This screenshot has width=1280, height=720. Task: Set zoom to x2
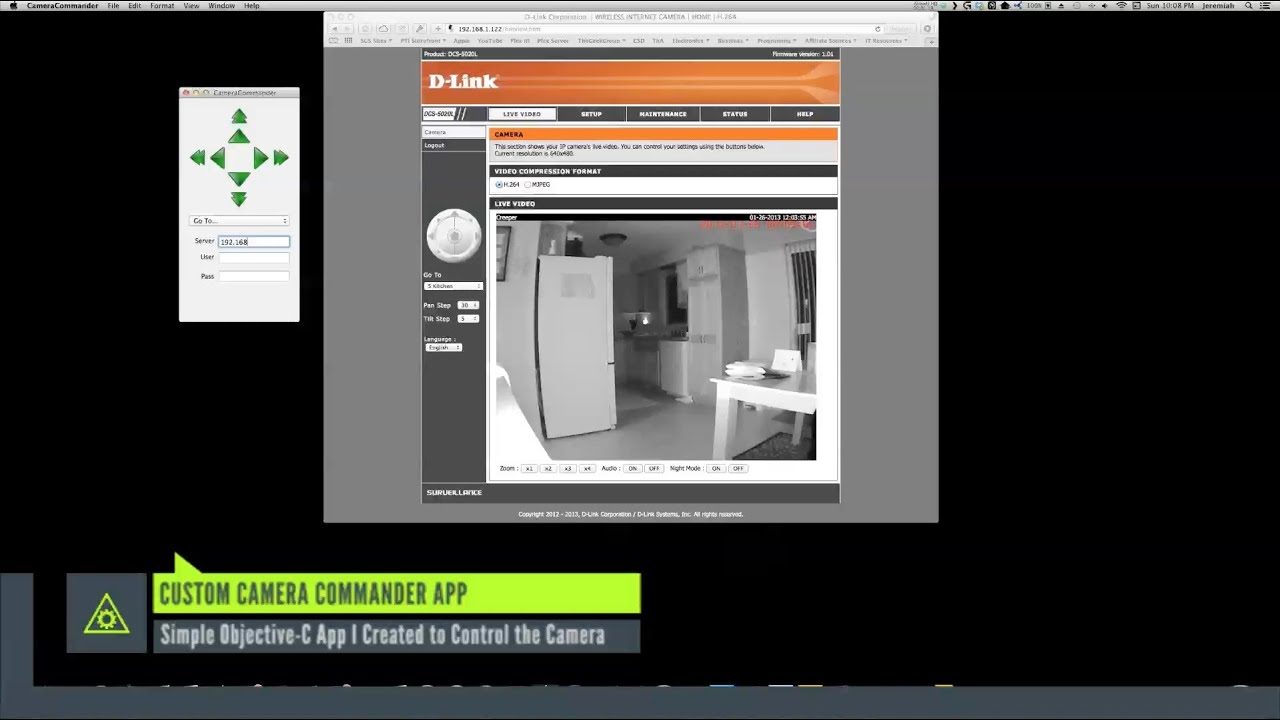[548, 468]
